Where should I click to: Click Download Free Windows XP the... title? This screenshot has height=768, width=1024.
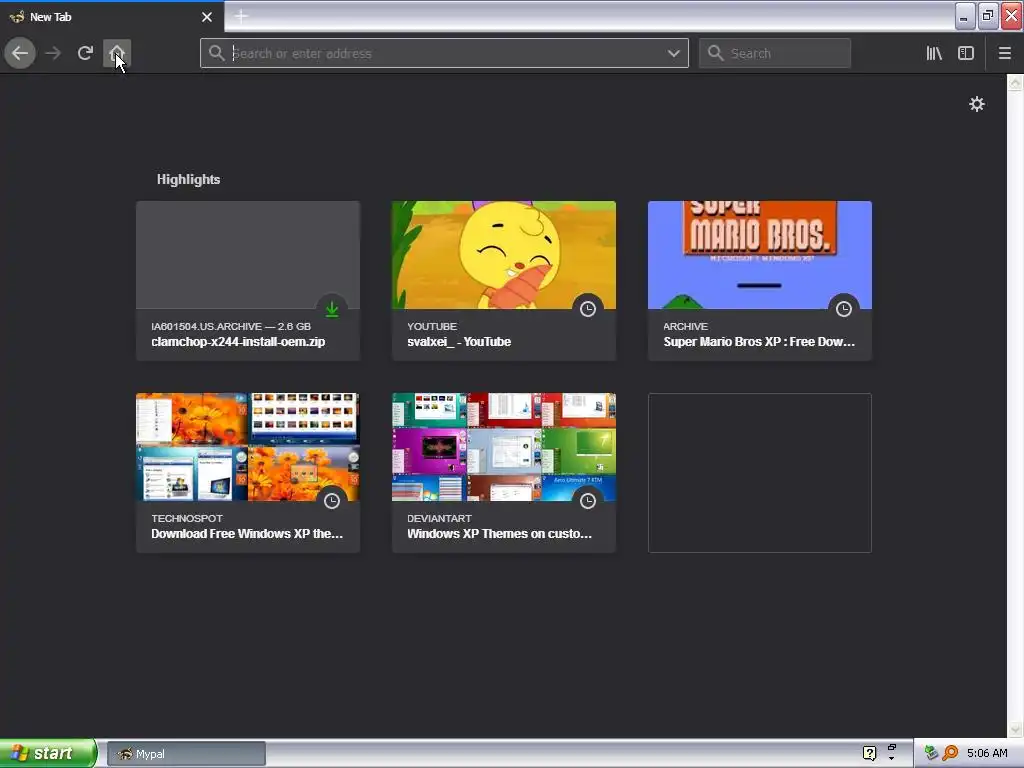tap(247, 534)
